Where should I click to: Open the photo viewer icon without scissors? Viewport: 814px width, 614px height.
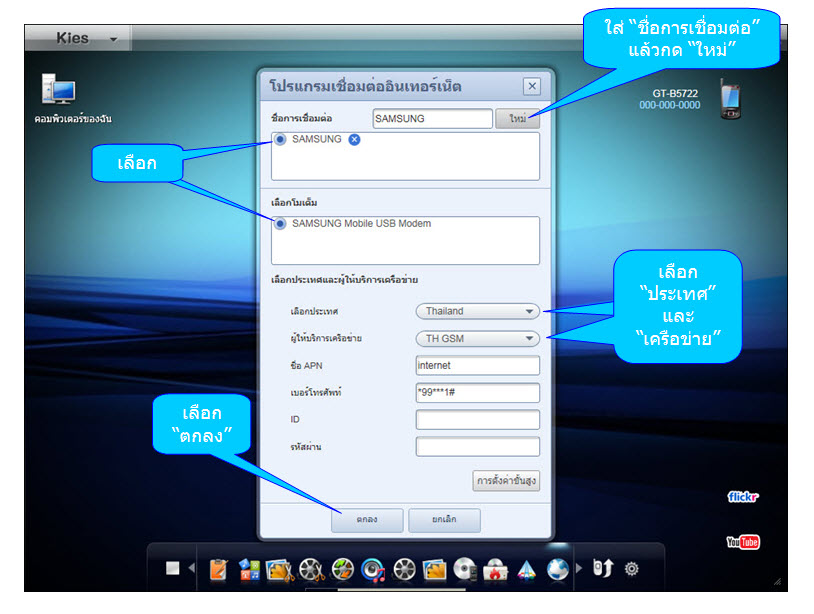[x=435, y=569]
